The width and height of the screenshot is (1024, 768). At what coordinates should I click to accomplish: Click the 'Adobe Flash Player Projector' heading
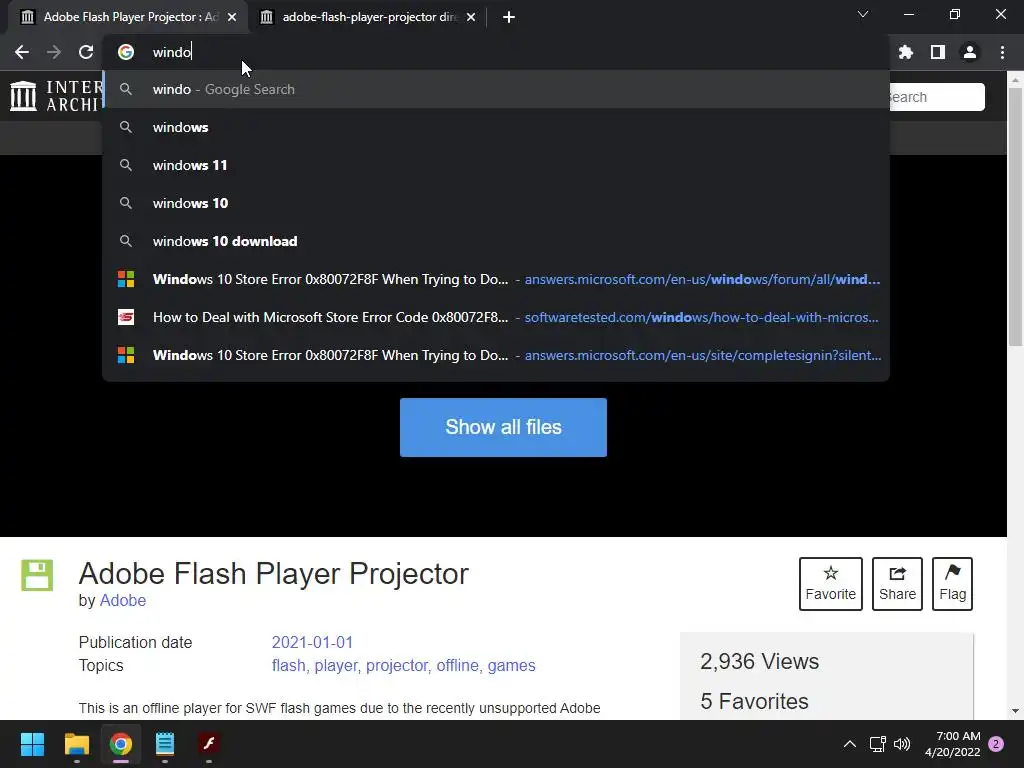(274, 573)
